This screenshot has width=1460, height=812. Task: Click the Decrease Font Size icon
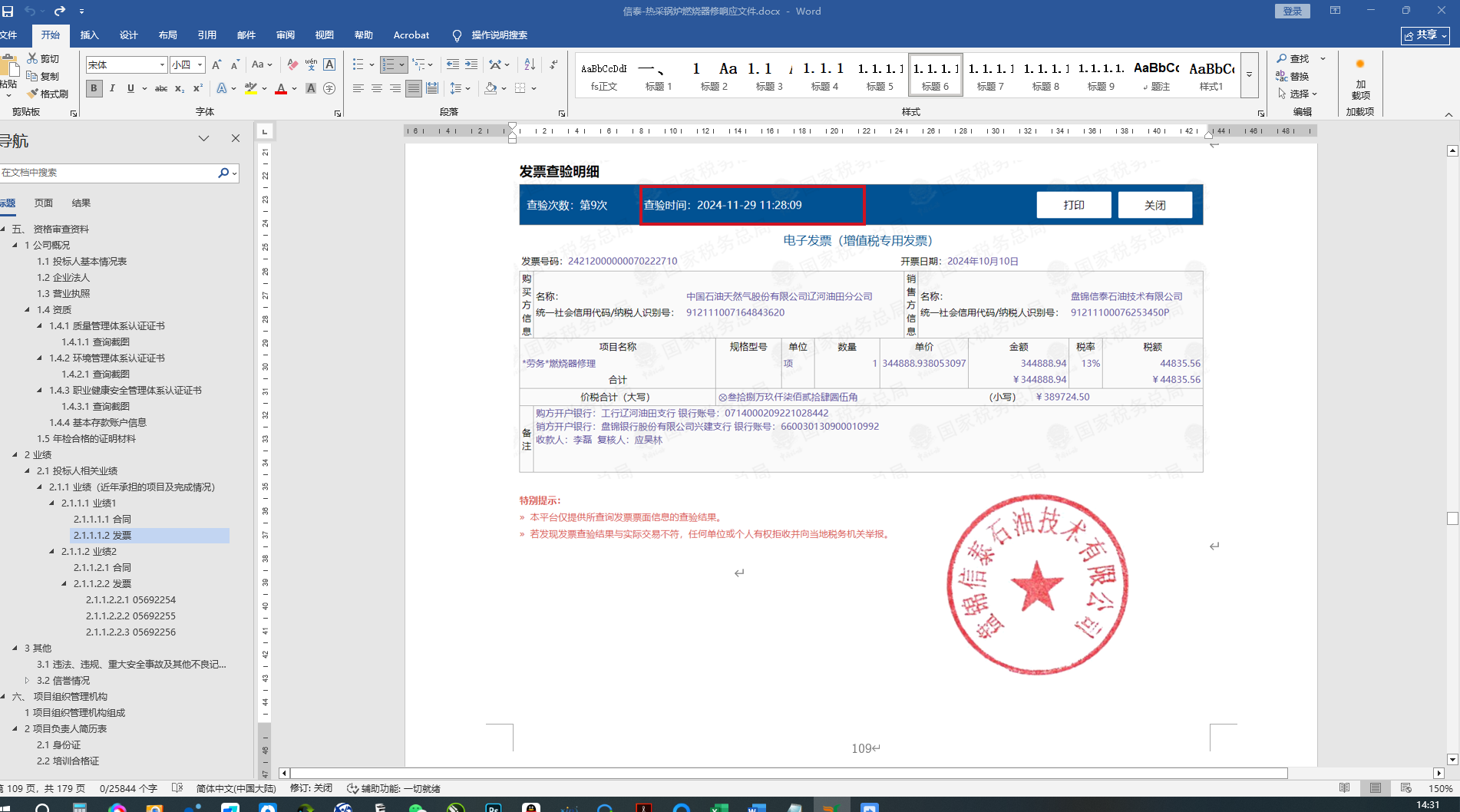click(x=235, y=65)
